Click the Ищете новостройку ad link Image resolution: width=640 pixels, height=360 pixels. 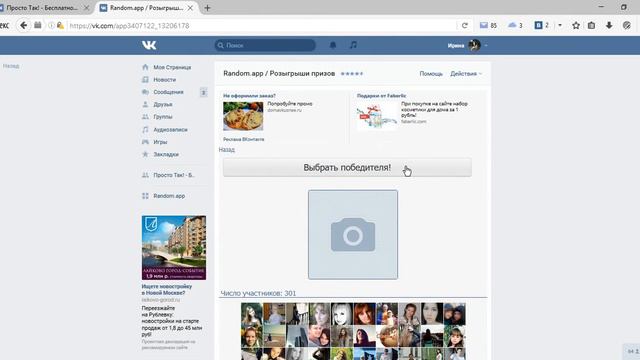pos(167,289)
